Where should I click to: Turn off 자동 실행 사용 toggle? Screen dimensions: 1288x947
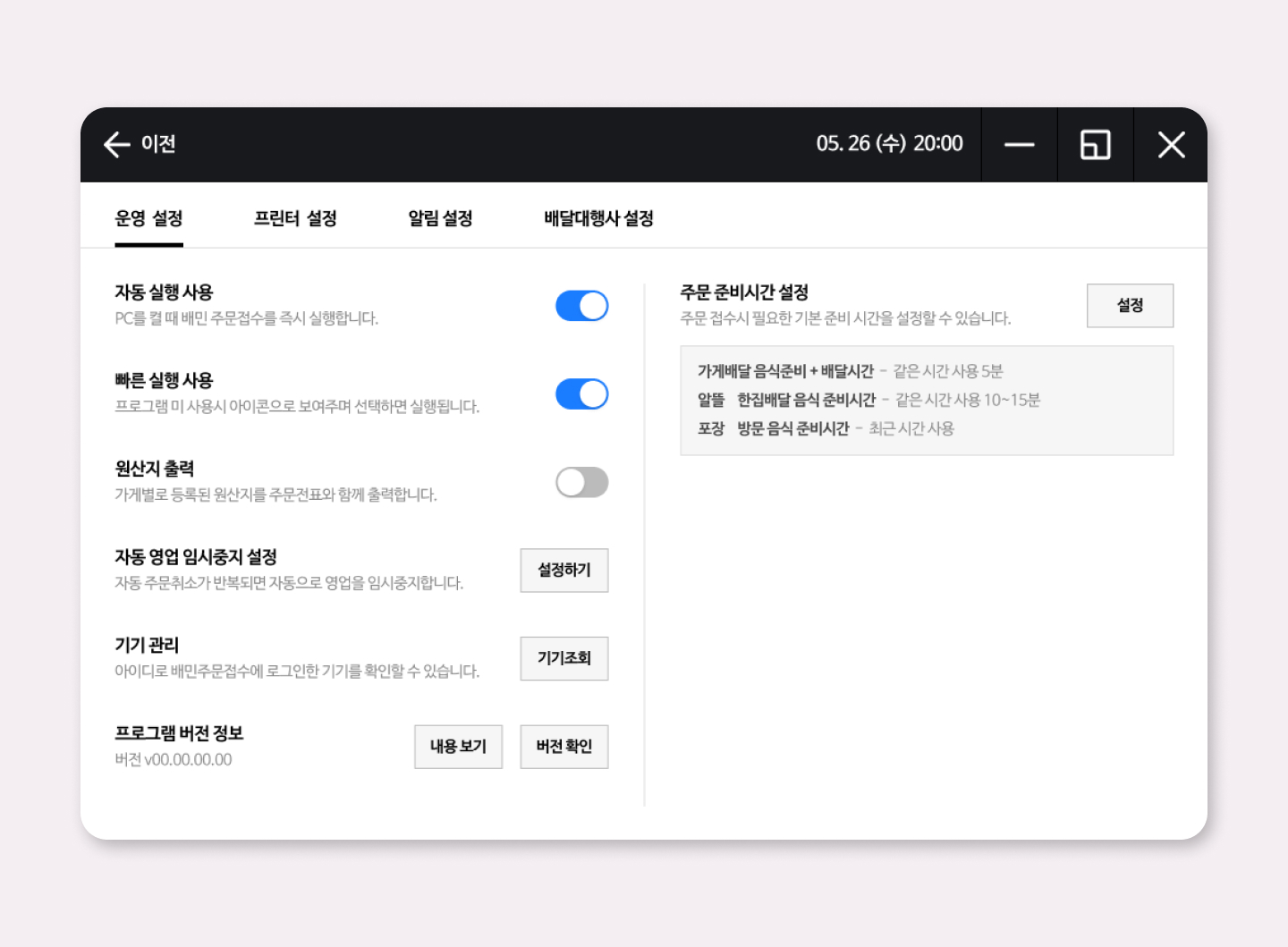[582, 306]
